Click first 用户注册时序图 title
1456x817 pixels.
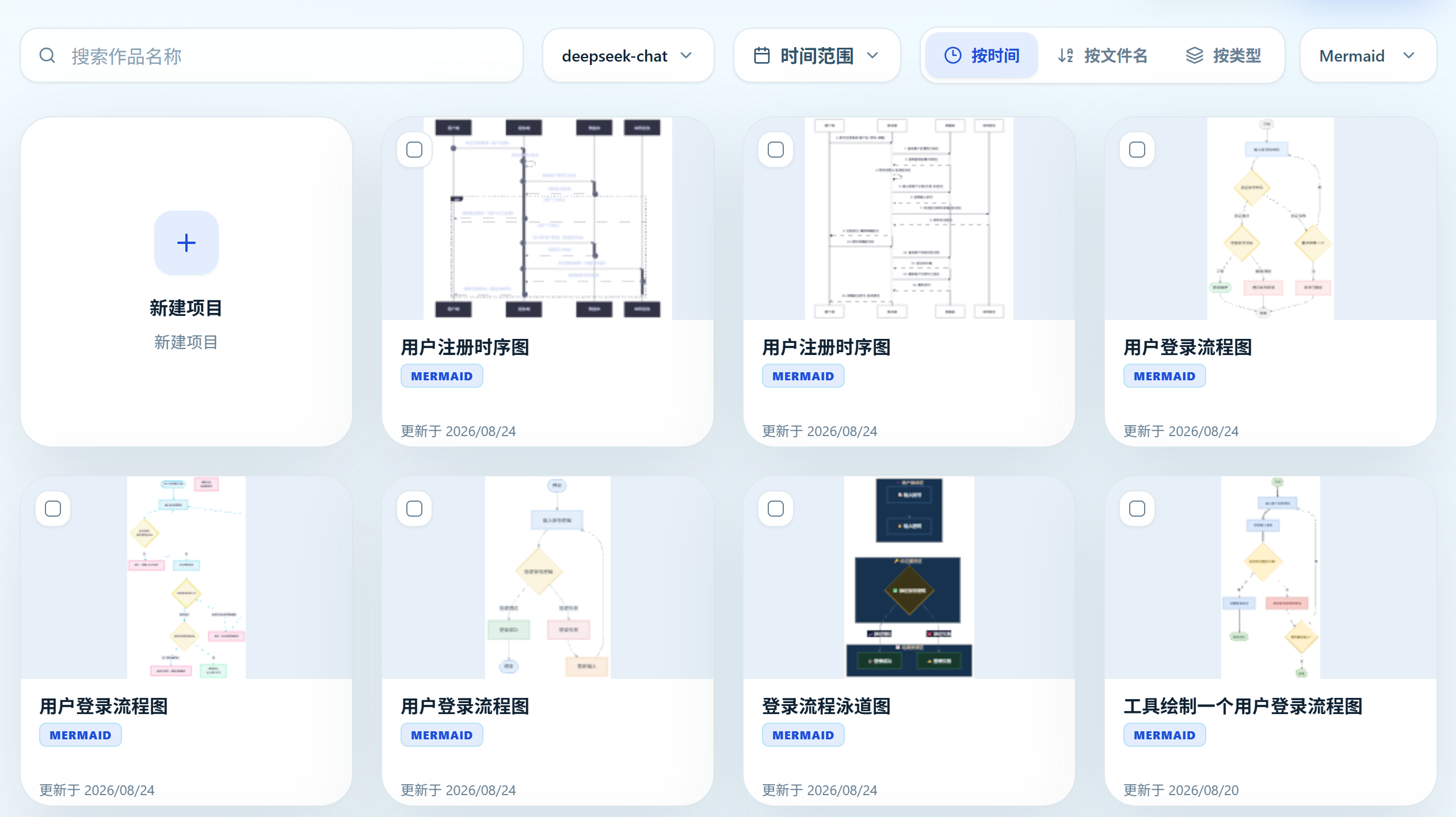tap(465, 348)
